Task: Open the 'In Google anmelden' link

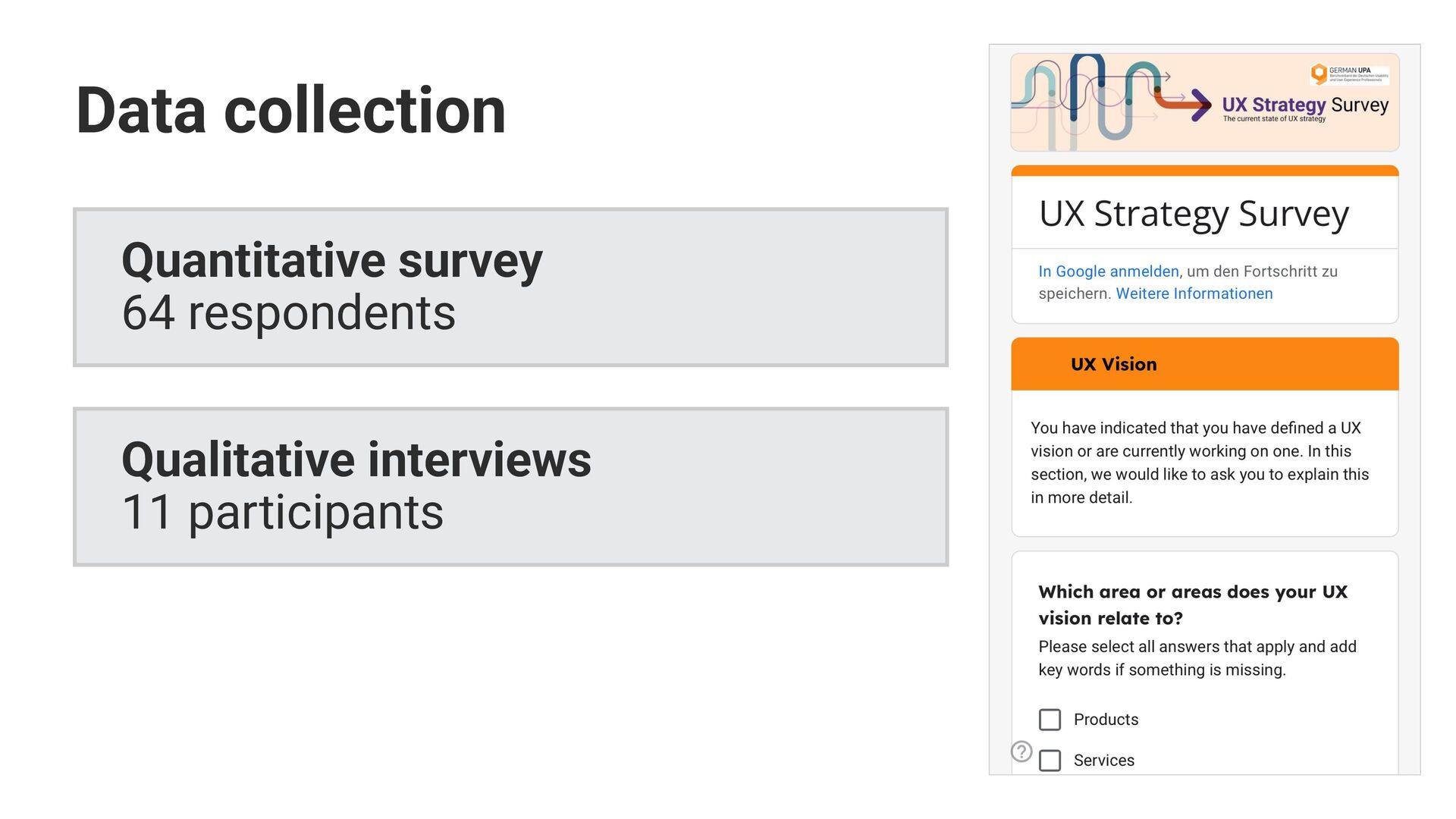Action: (x=1108, y=271)
